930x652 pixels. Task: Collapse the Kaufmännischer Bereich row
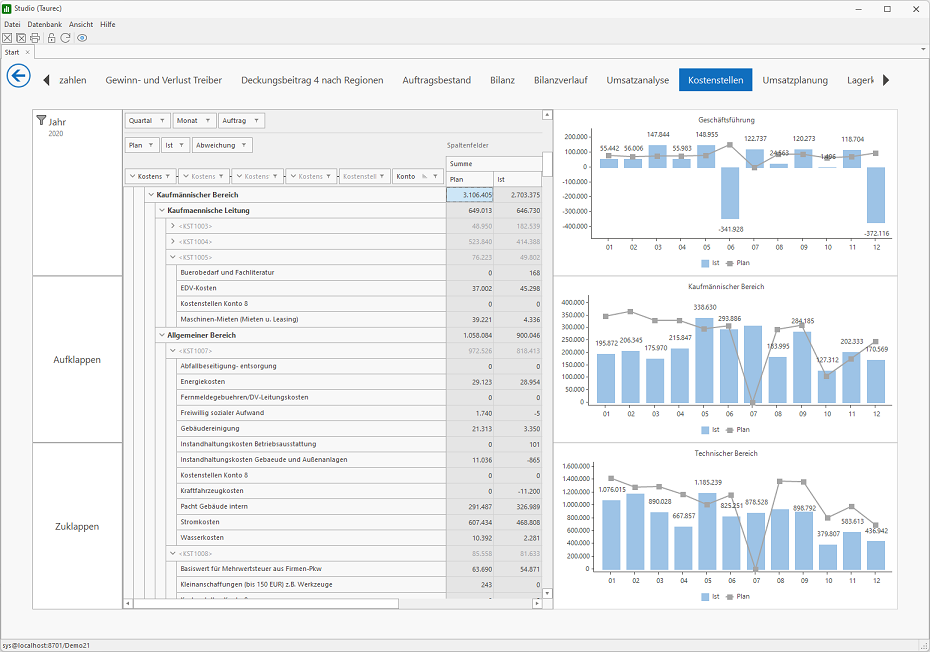pos(151,195)
